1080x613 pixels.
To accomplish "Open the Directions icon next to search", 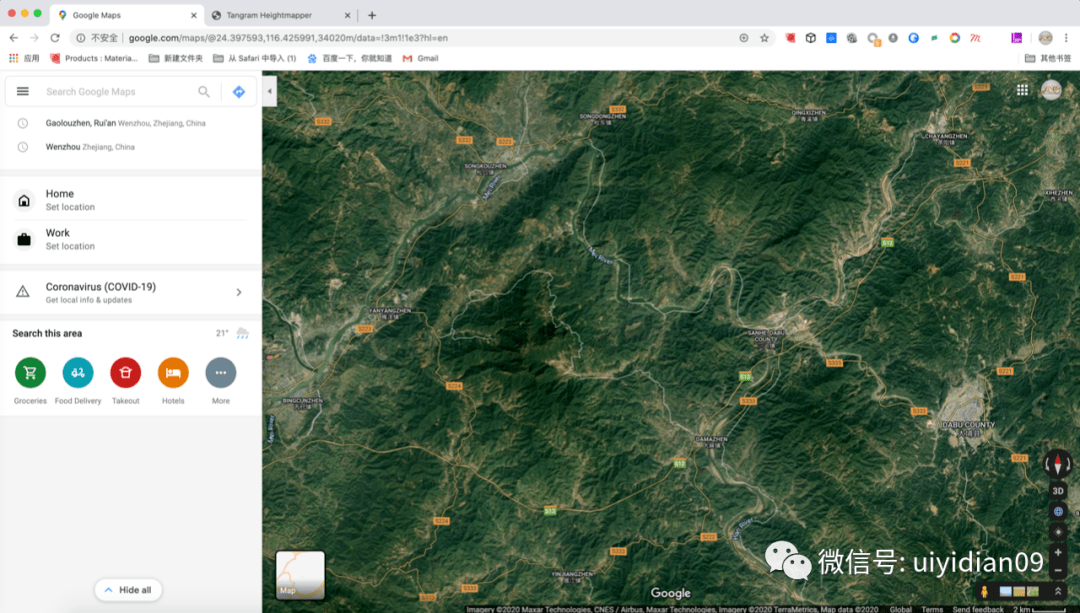I will point(238,91).
